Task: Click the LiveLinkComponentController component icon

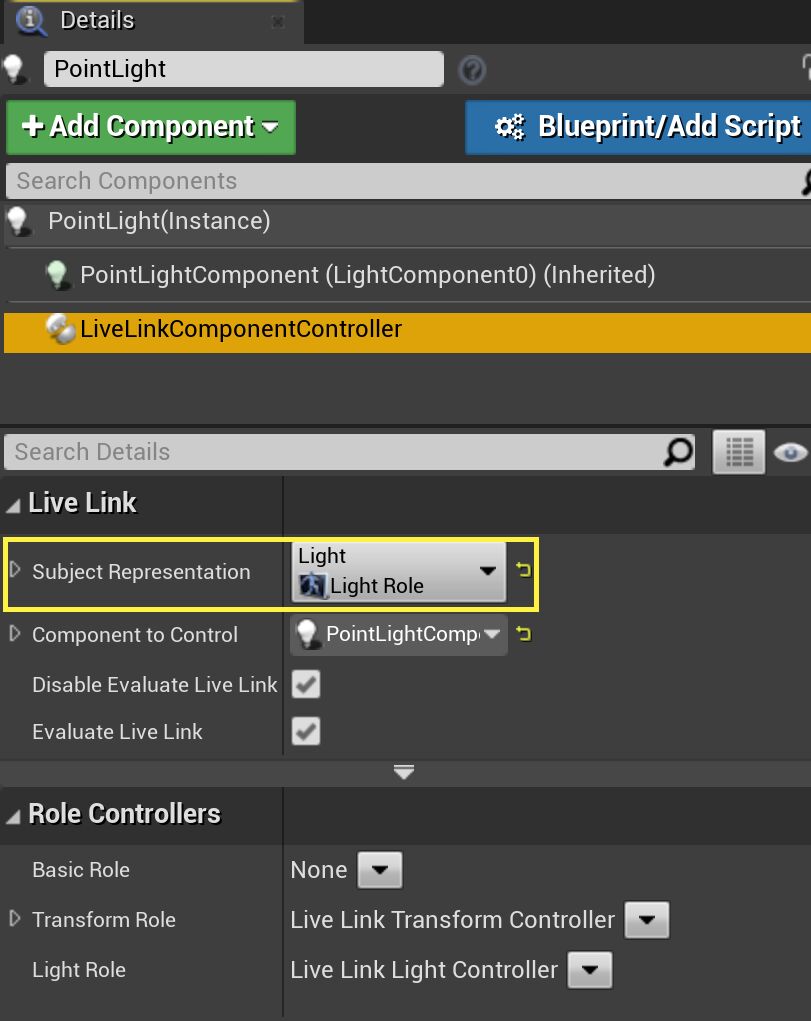Action: pos(61,329)
